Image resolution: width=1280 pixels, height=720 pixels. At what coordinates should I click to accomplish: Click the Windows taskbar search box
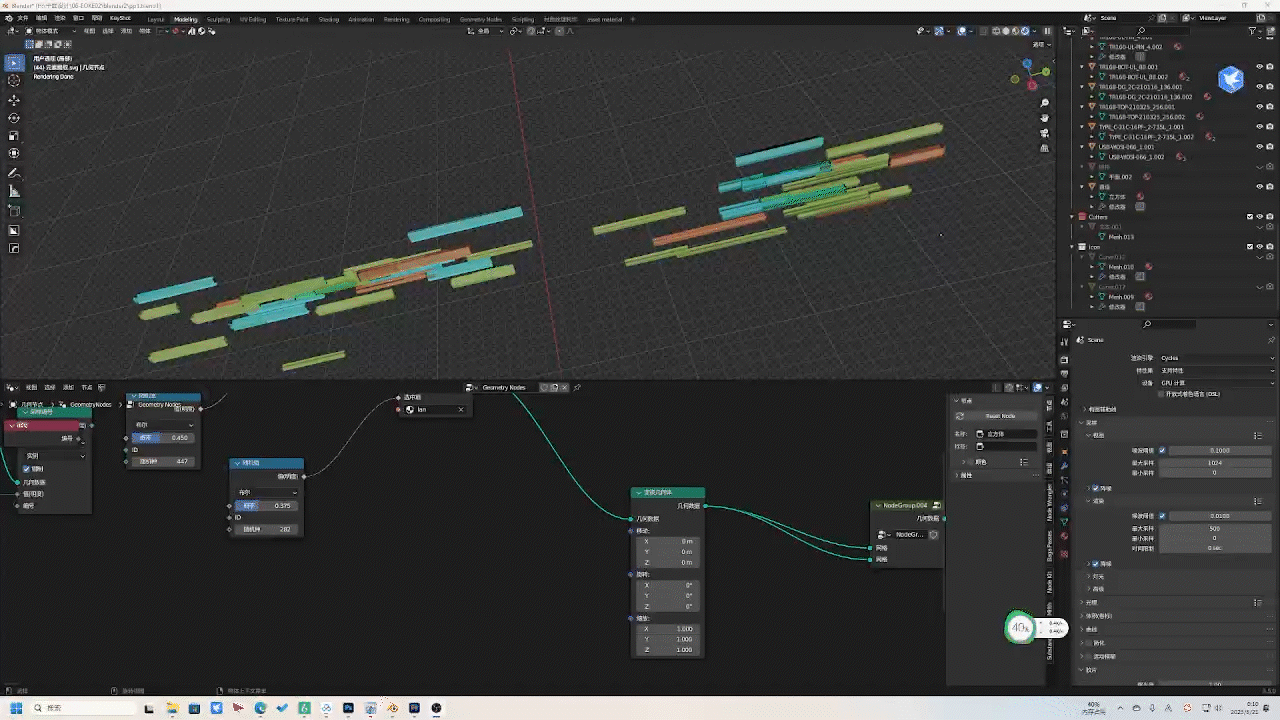click(x=84, y=708)
